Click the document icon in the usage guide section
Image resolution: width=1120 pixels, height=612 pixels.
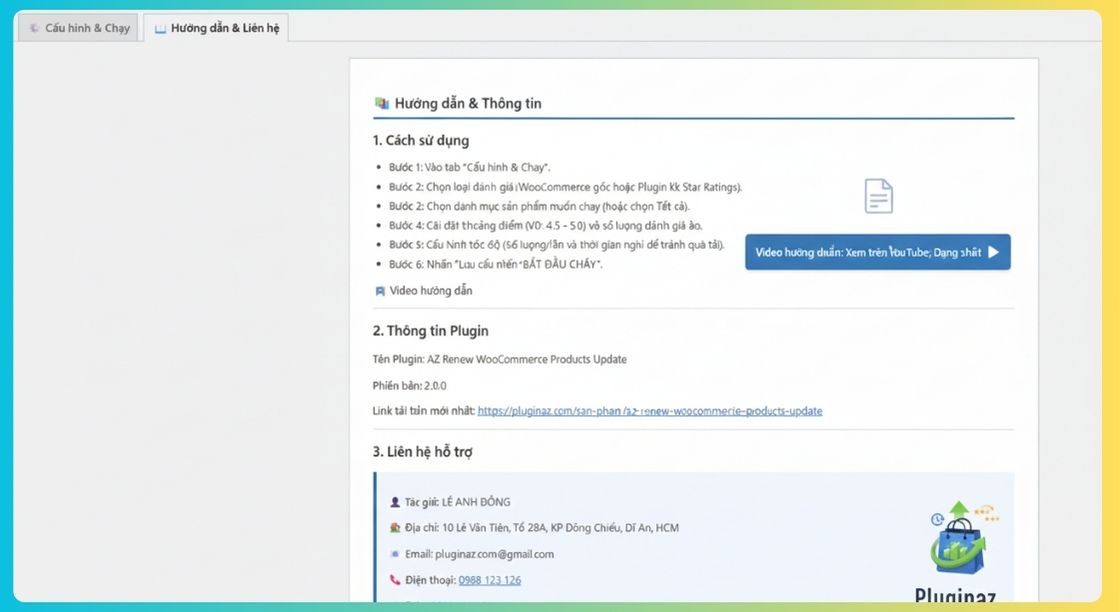878,196
